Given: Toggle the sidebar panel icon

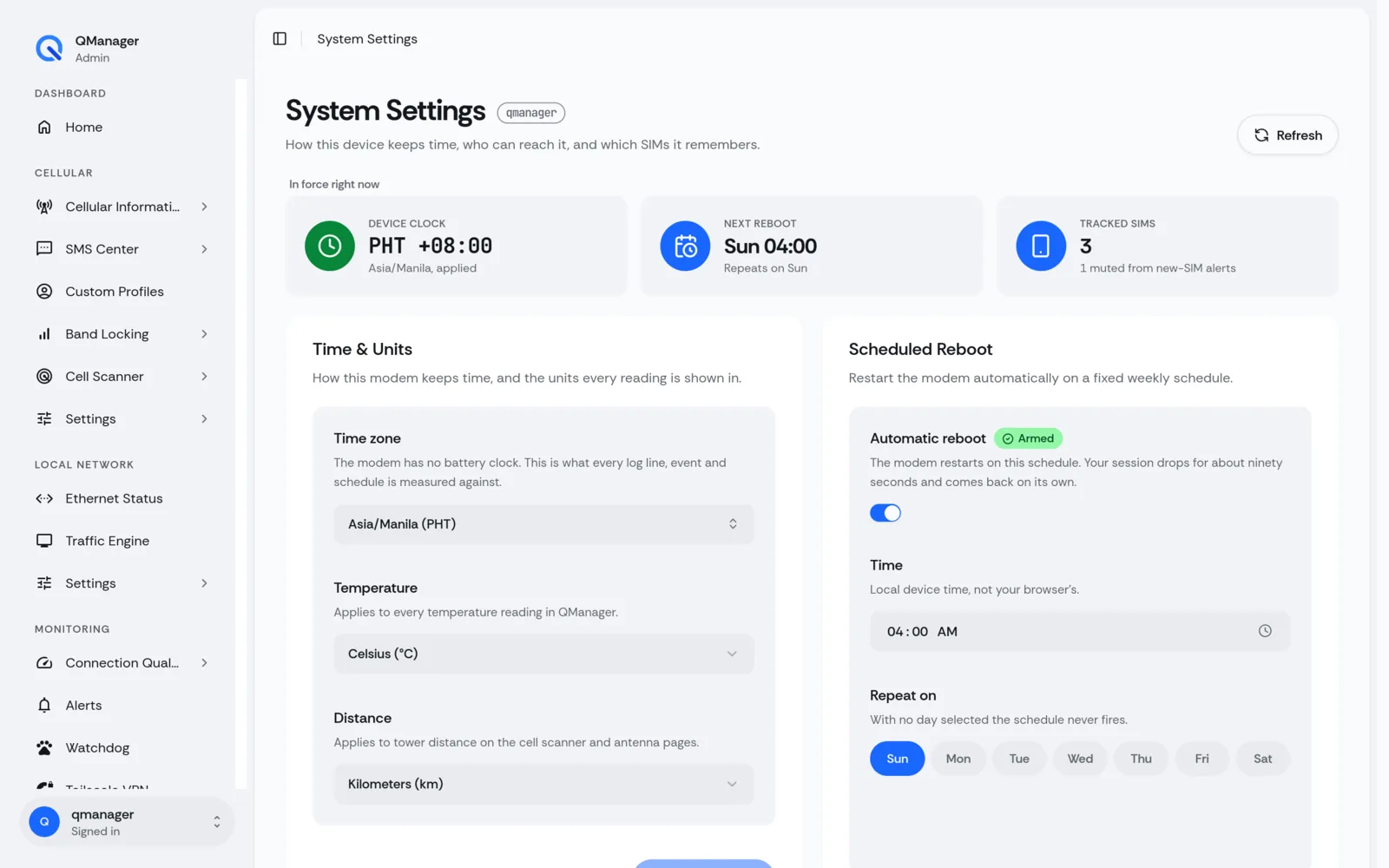Looking at the screenshot, I should point(280,39).
